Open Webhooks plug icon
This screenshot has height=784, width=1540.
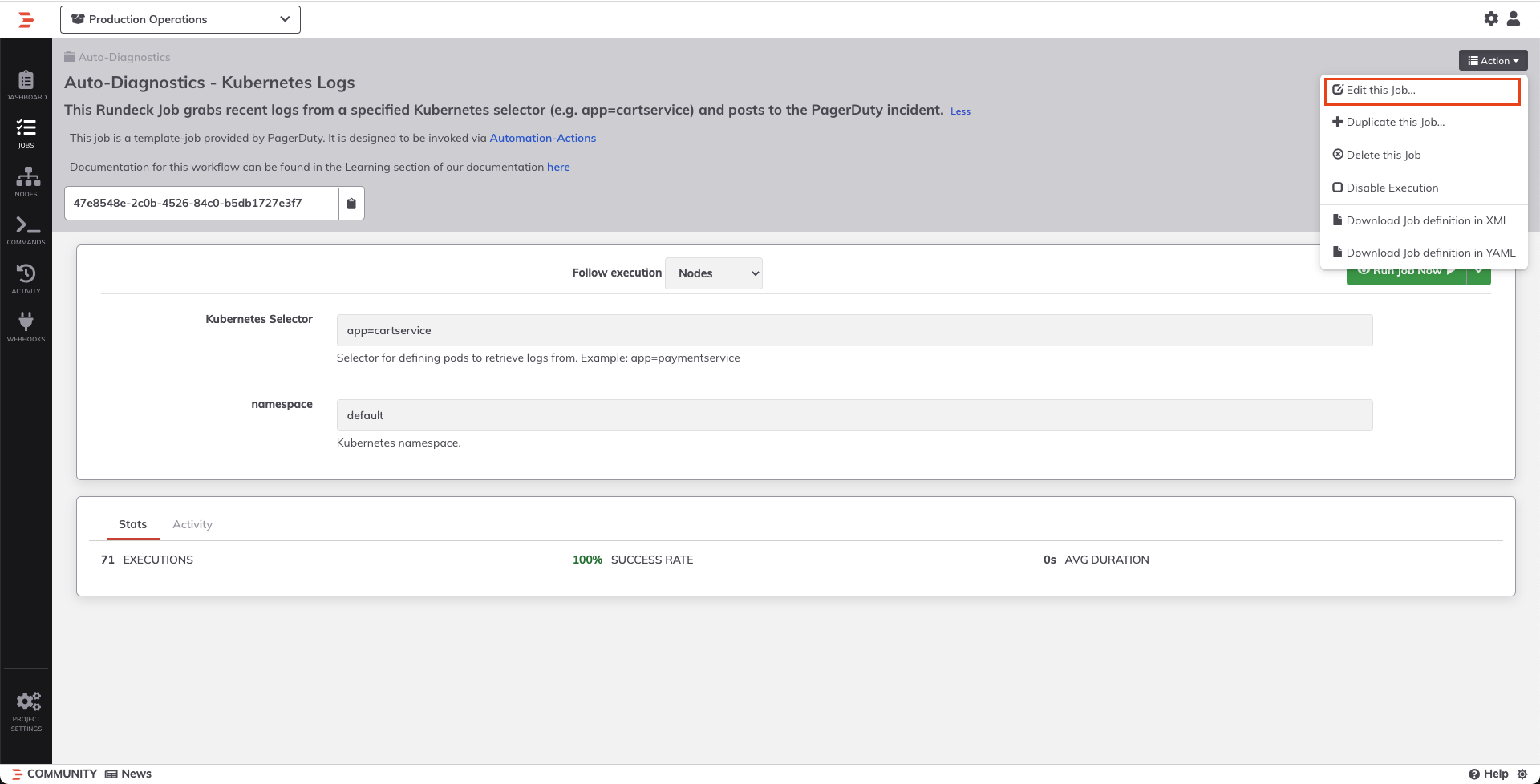26,327
